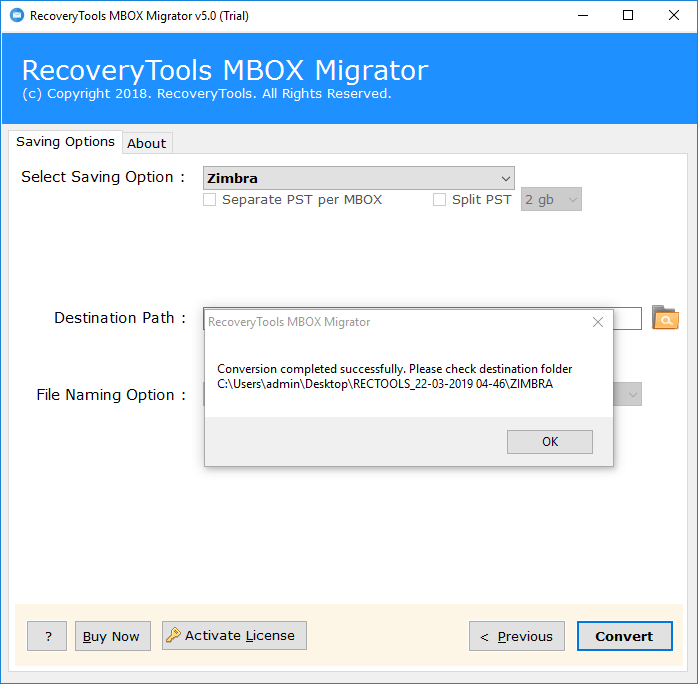This screenshot has height=684, width=698.
Task: Click OK in the conversion completed dialog
Action: (550, 441)
